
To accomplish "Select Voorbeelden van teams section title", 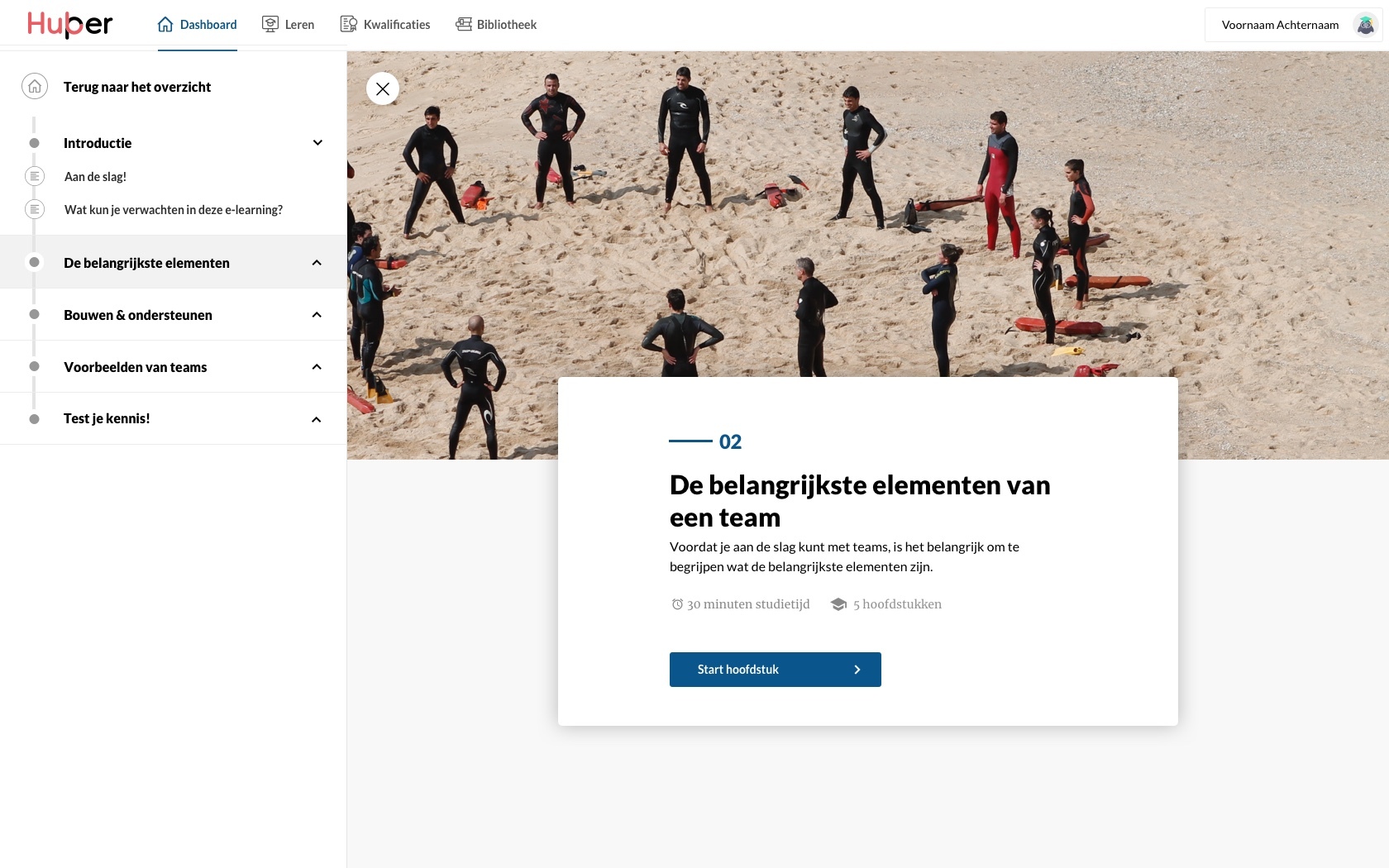I will [136, 367].
